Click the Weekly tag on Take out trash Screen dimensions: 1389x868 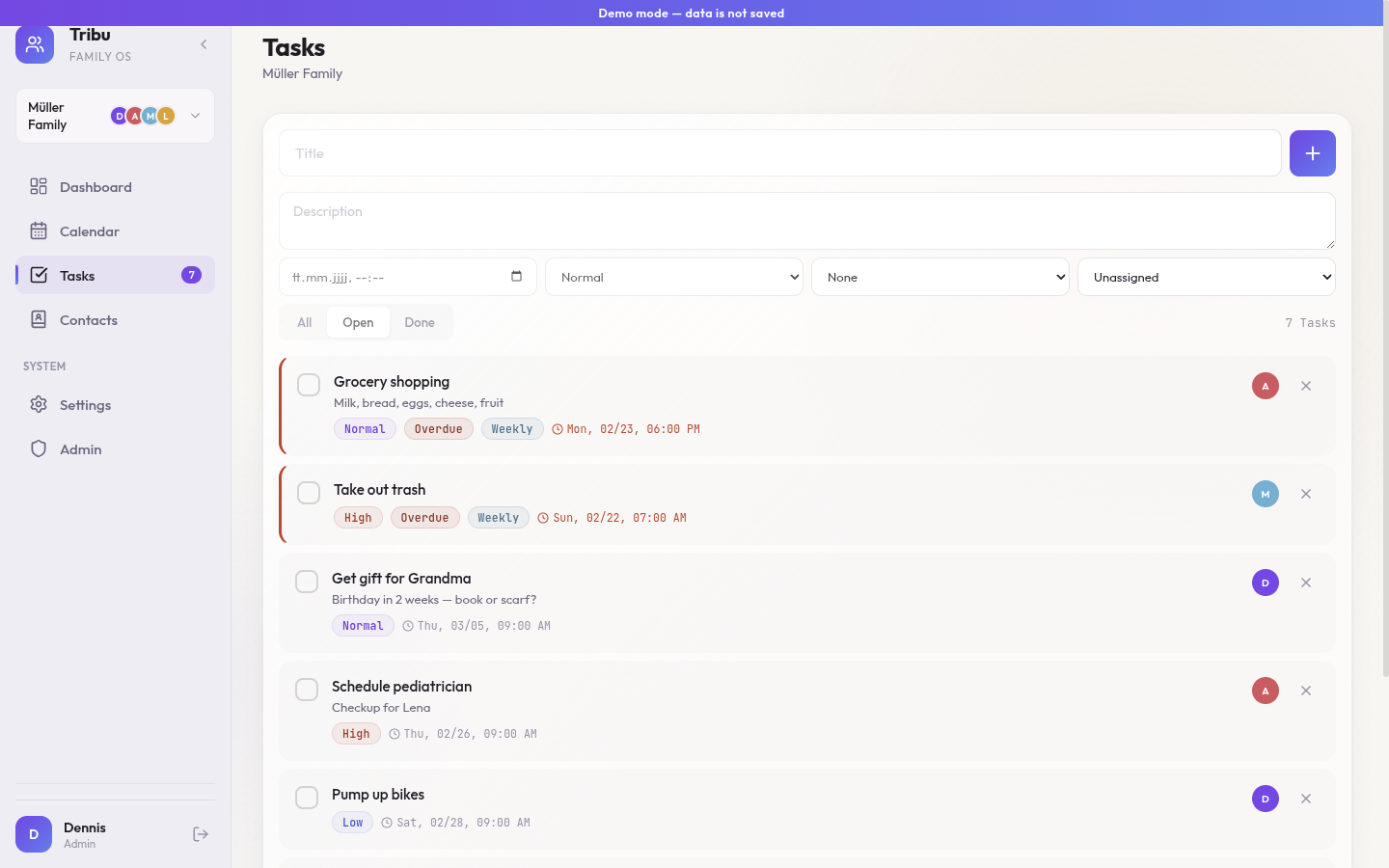(499, 518)
